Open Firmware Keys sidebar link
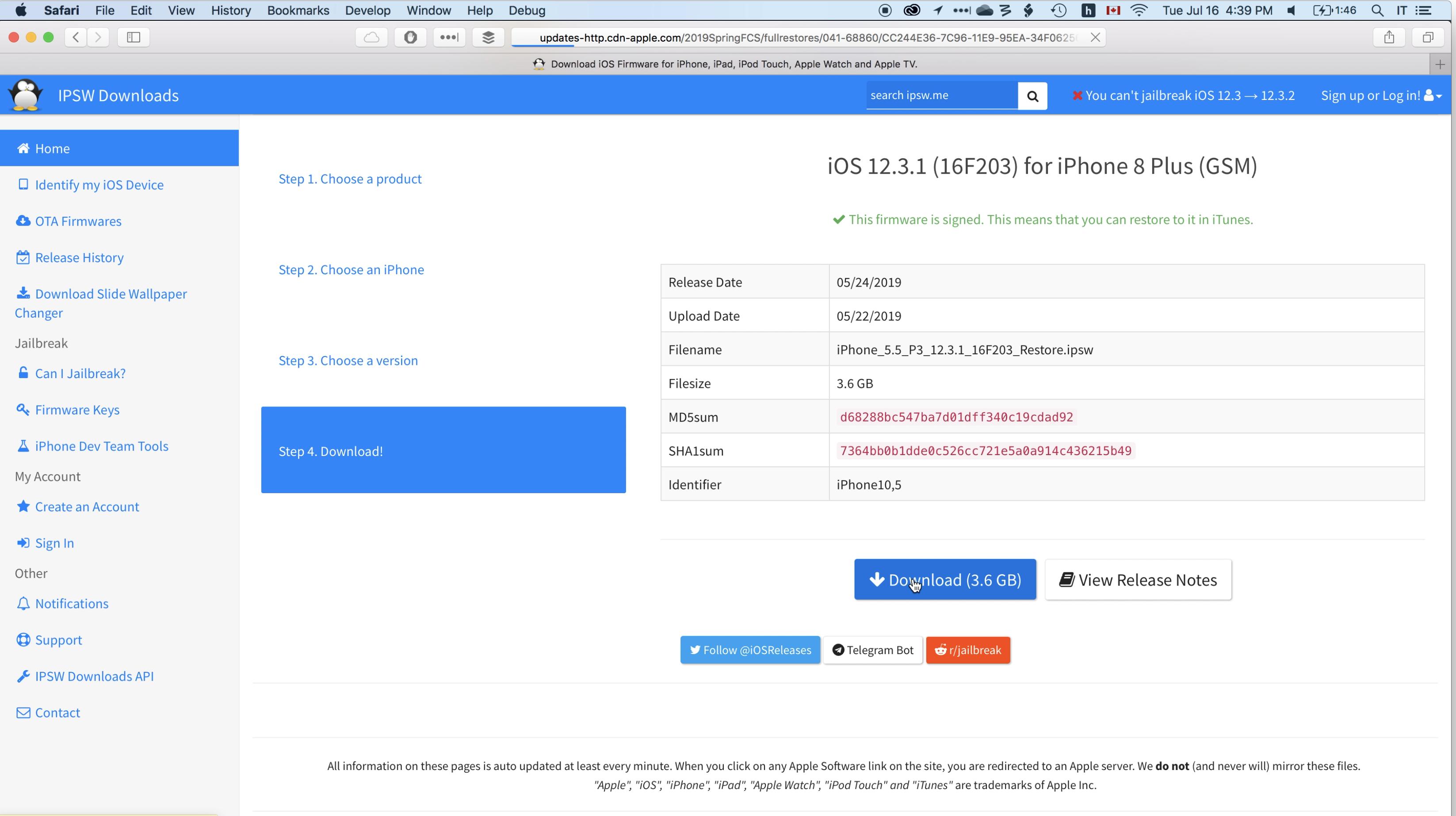Viewport: 1456px width, 816px height. (77, 410)
